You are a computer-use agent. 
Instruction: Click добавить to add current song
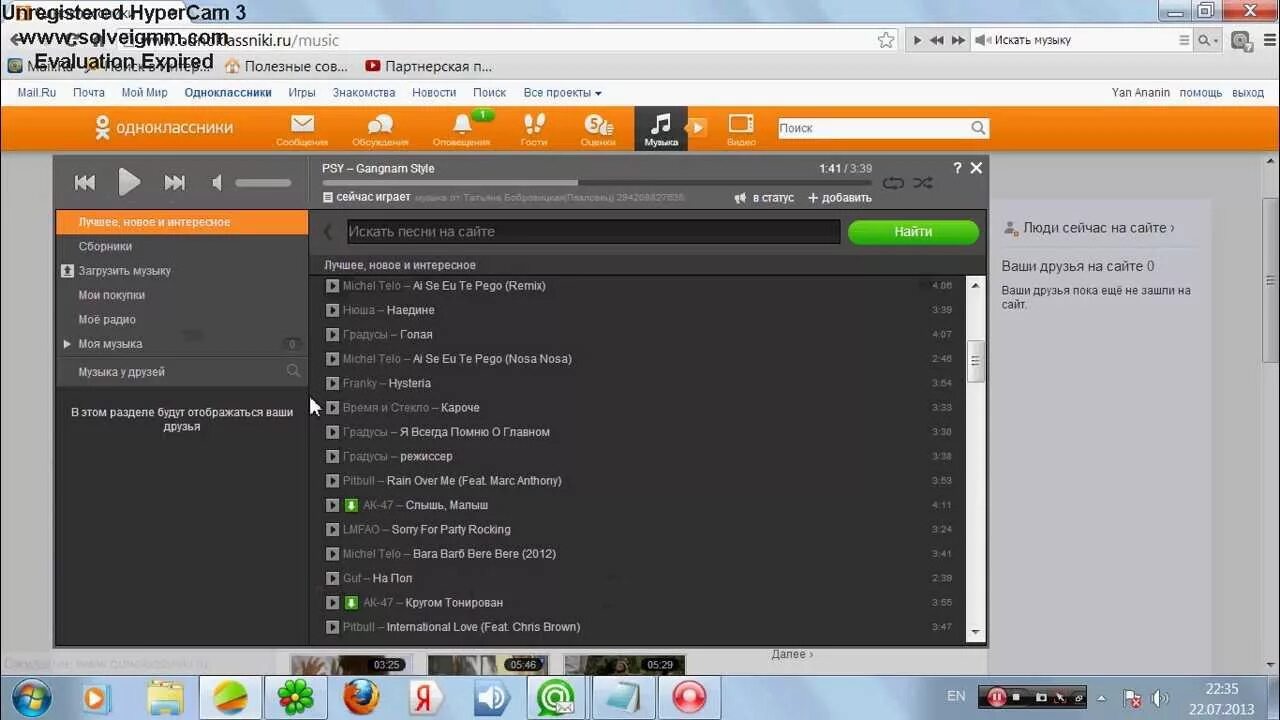[x=840, y=198]
